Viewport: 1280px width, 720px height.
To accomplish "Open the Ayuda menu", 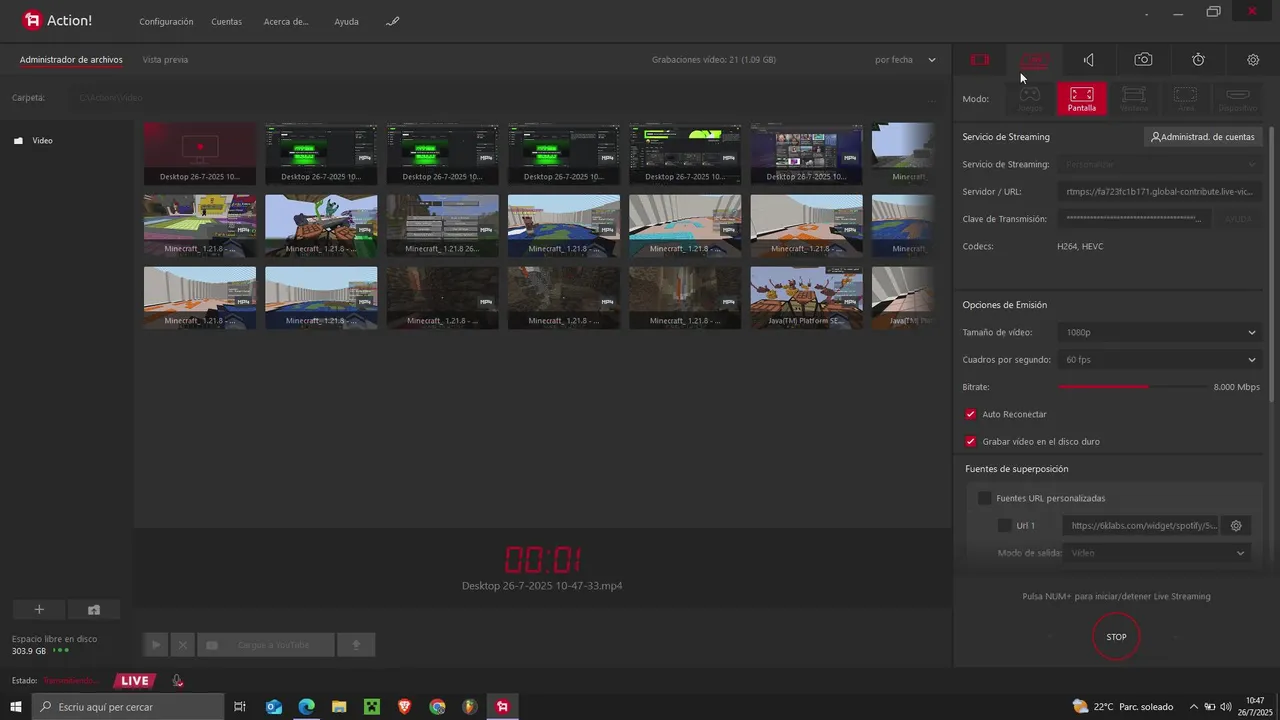I will pos(346,21).
